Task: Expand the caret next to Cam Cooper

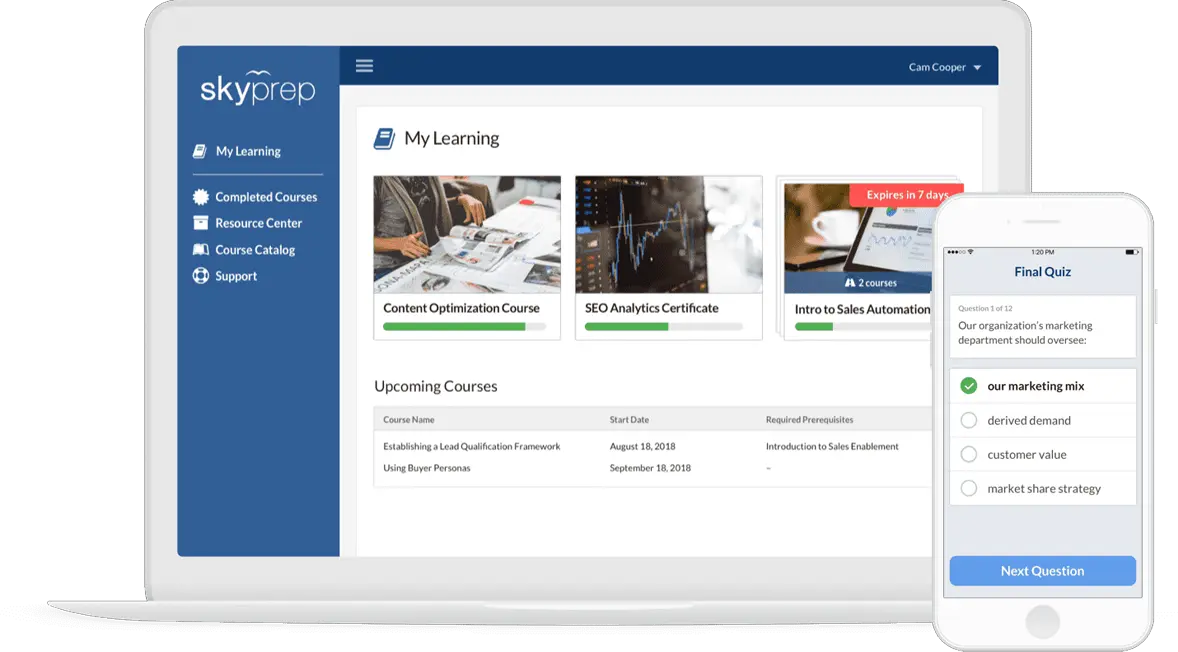Action: pyautogui.click(x=977, y=68)
